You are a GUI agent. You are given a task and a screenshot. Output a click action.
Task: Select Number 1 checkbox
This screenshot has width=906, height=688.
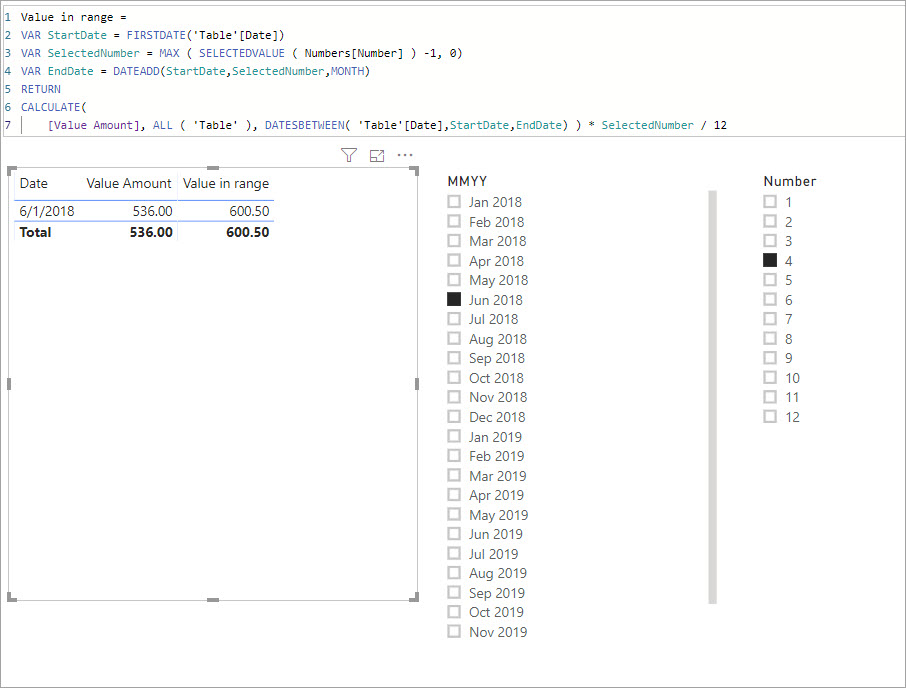click(770, 202)
